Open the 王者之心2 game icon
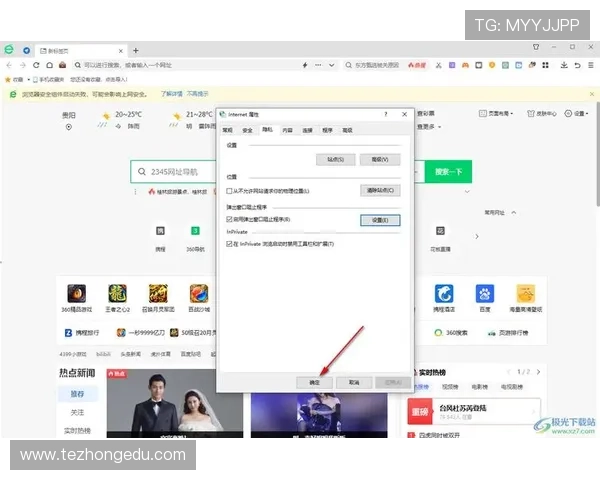The height and width of the screenshot is (480, 600). tap(117, 294)
